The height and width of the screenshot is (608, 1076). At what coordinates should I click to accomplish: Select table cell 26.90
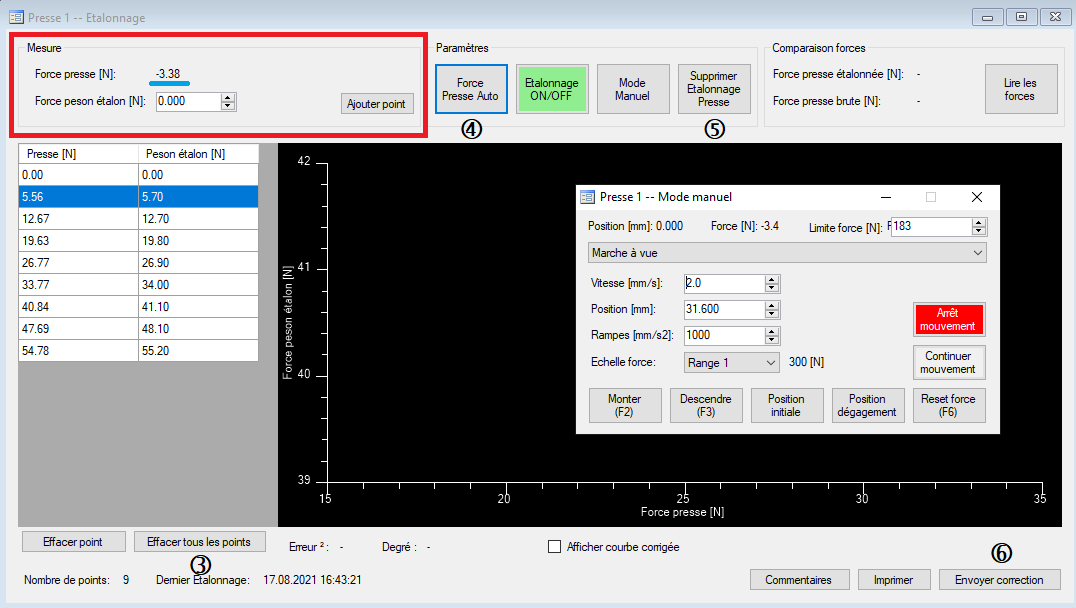(198, 263)
